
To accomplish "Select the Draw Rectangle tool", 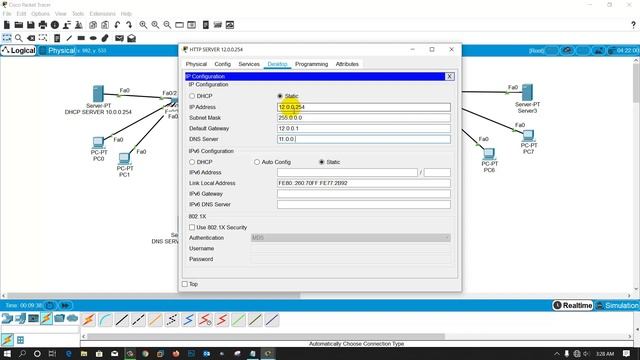I will (81, 38).
